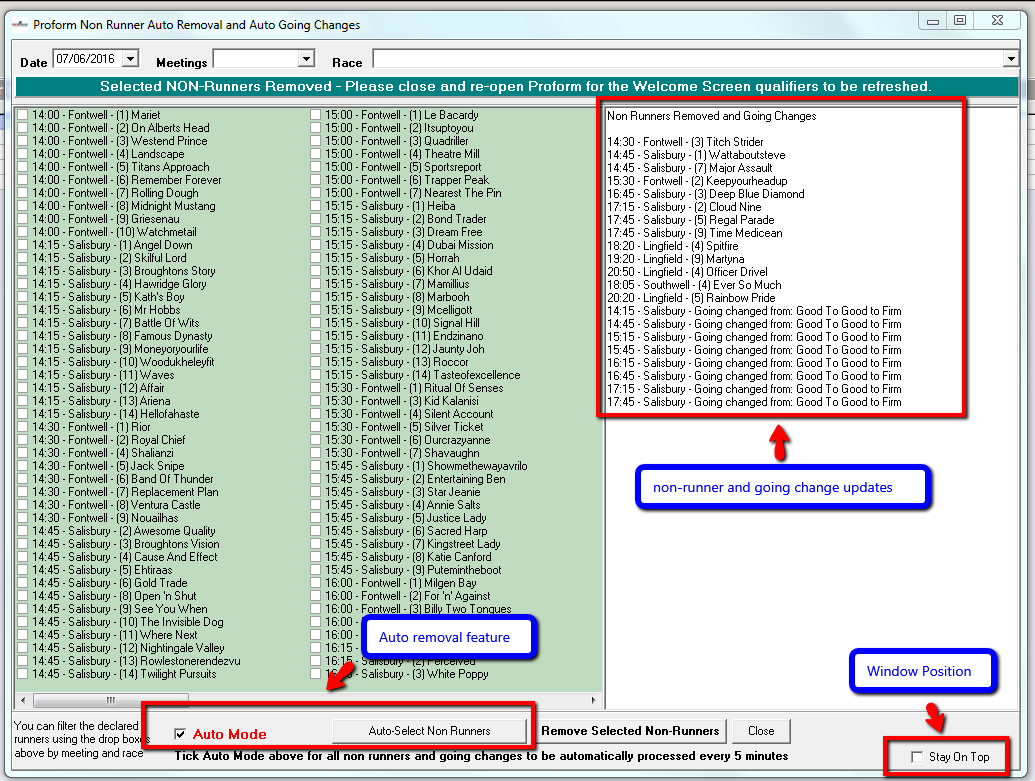
Task: Click 15:15 Salisbury (14) Tasteofexcellence entry
Action: click(x=422, y=375)
